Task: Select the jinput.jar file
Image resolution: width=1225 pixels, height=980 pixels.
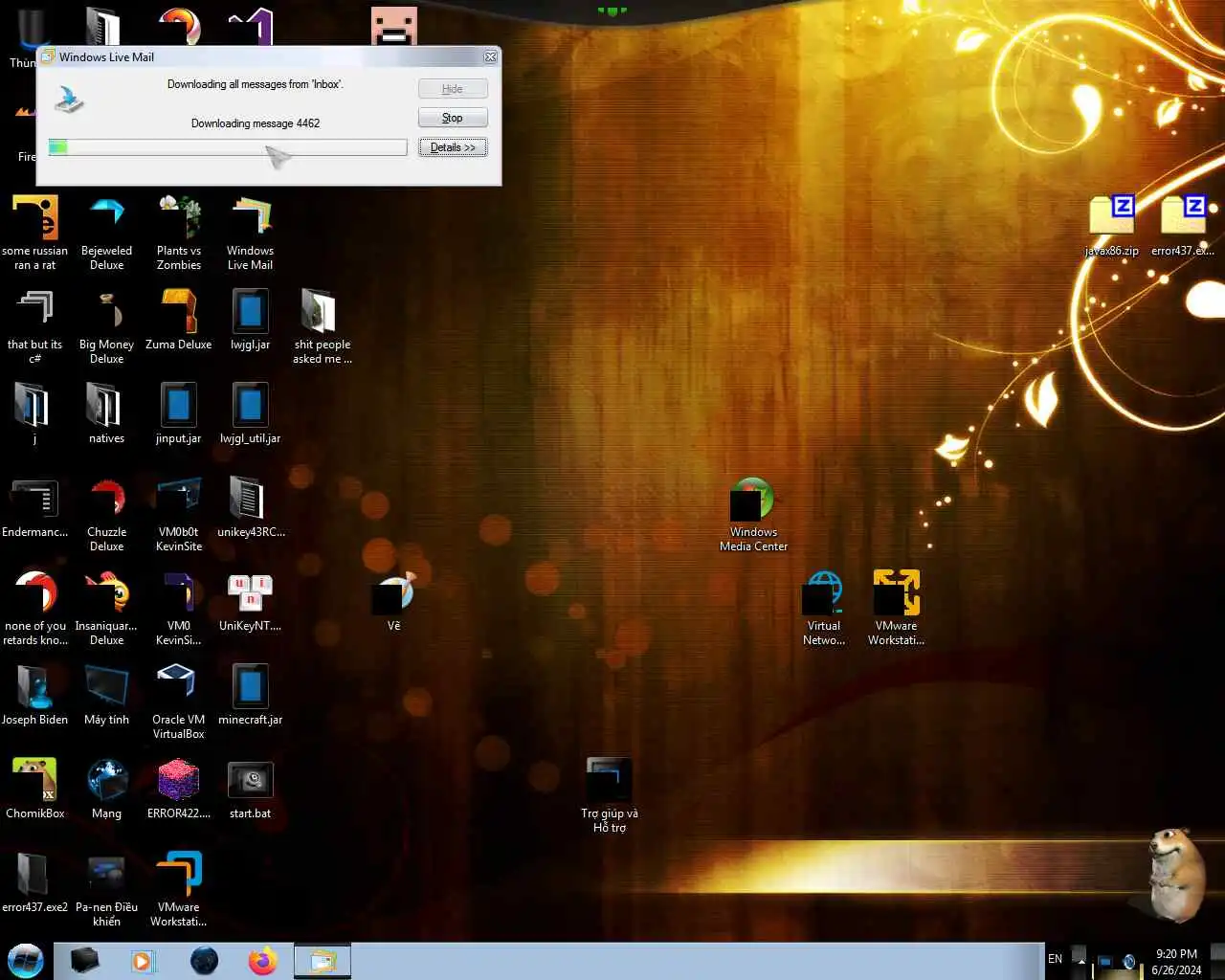Action: coord(179,413)
